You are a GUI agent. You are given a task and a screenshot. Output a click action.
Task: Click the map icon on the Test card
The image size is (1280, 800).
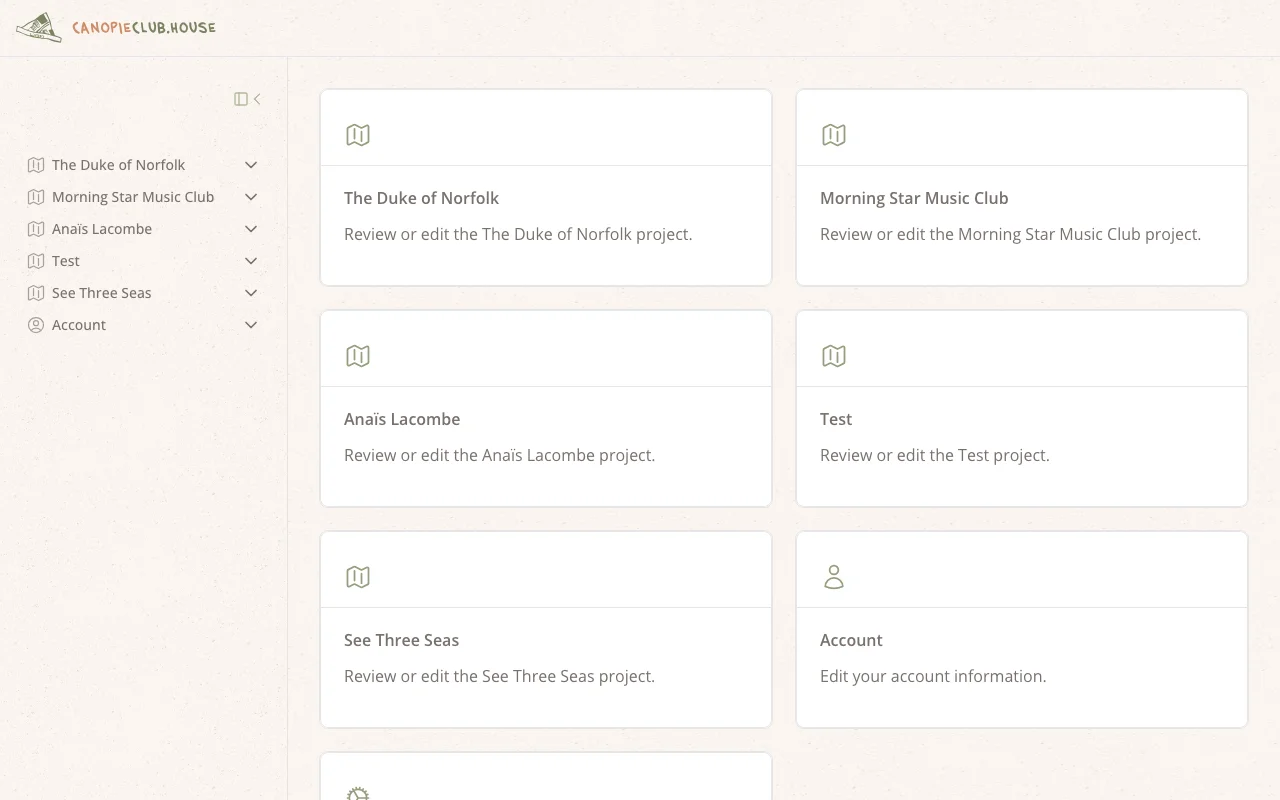tap(834, 356)
